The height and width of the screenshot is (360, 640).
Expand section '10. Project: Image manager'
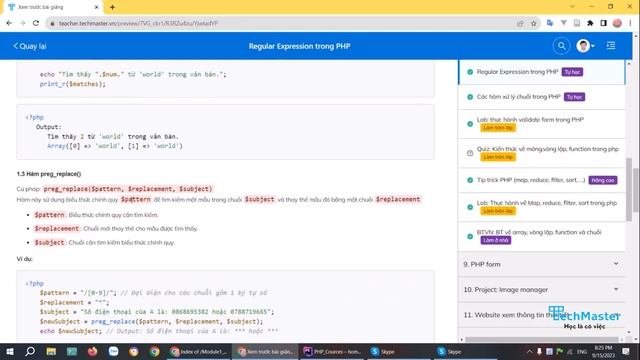(542, 289)
